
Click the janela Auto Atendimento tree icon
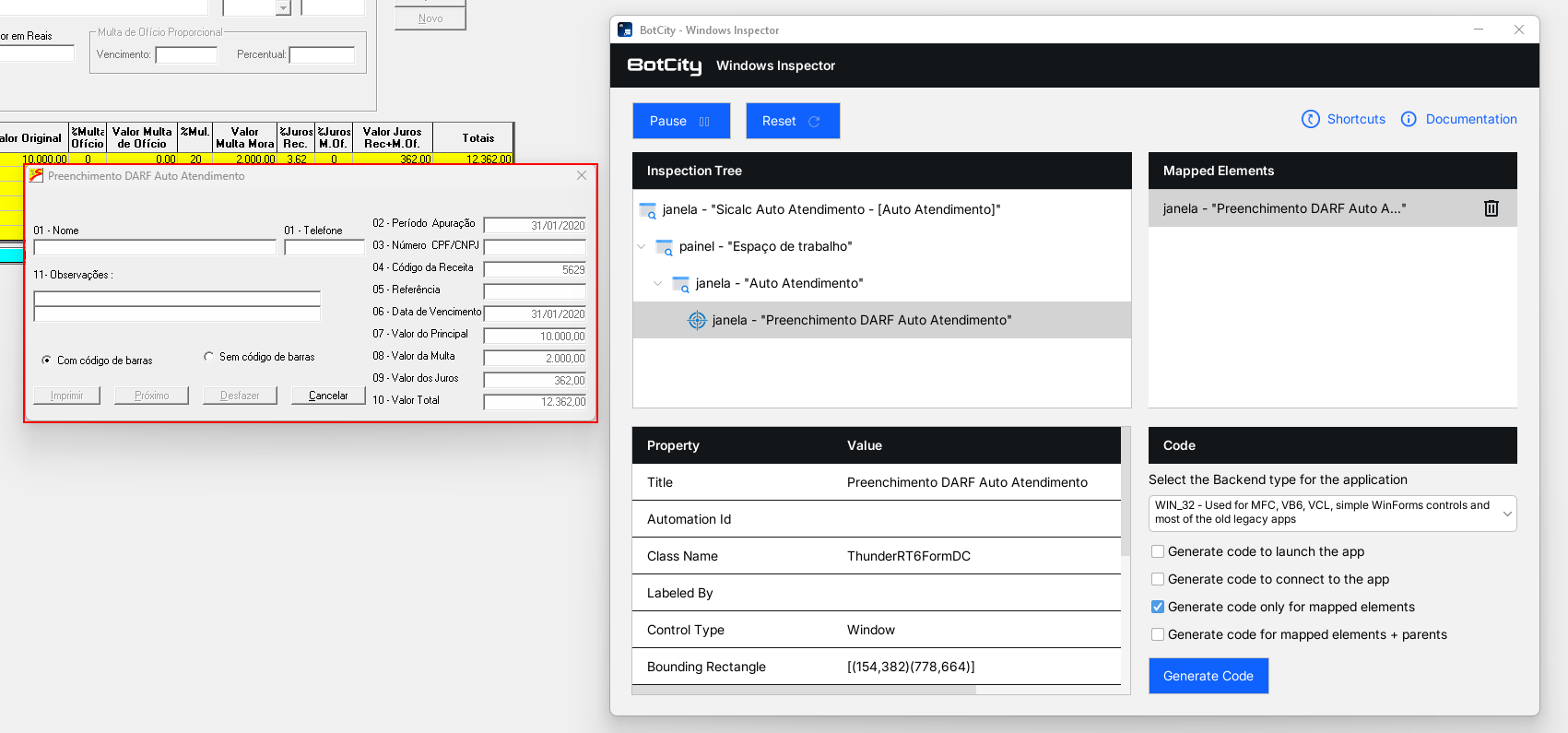click(x=680, y=284)
